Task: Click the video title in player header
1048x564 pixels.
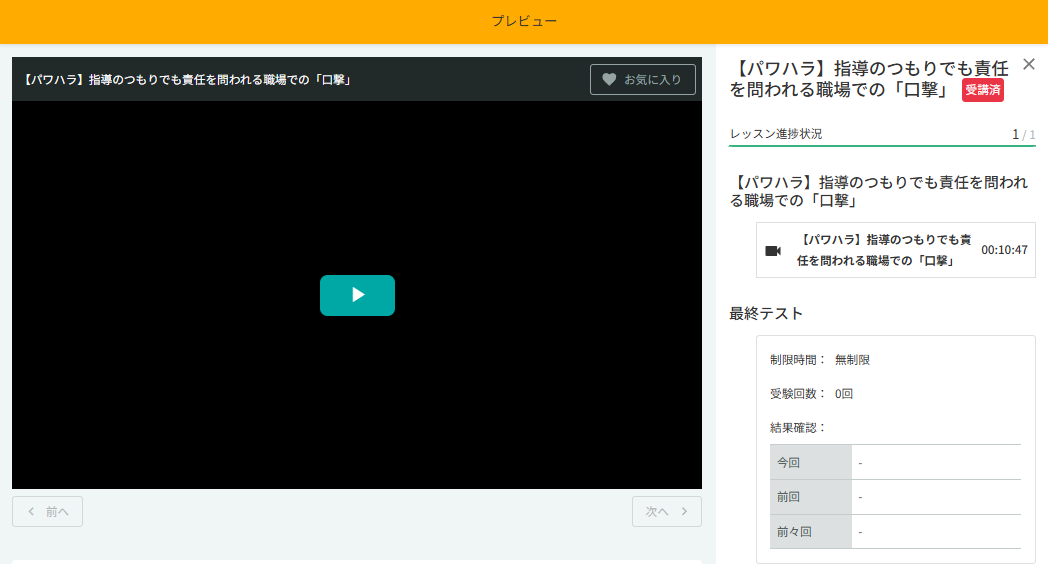Action: tap(185, 80)
